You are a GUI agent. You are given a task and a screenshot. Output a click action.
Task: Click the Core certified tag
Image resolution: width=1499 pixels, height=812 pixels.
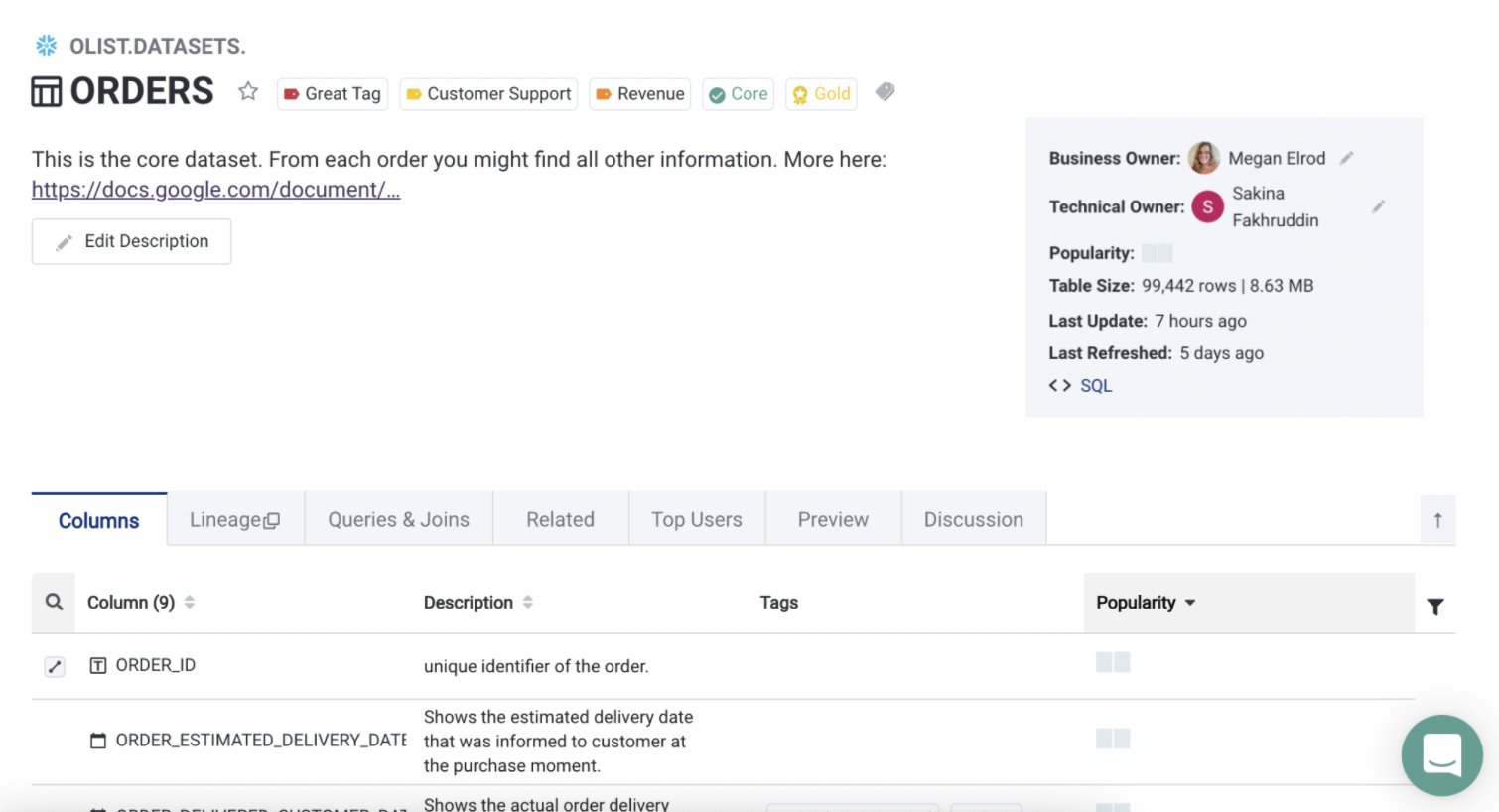tap(738, 94)
